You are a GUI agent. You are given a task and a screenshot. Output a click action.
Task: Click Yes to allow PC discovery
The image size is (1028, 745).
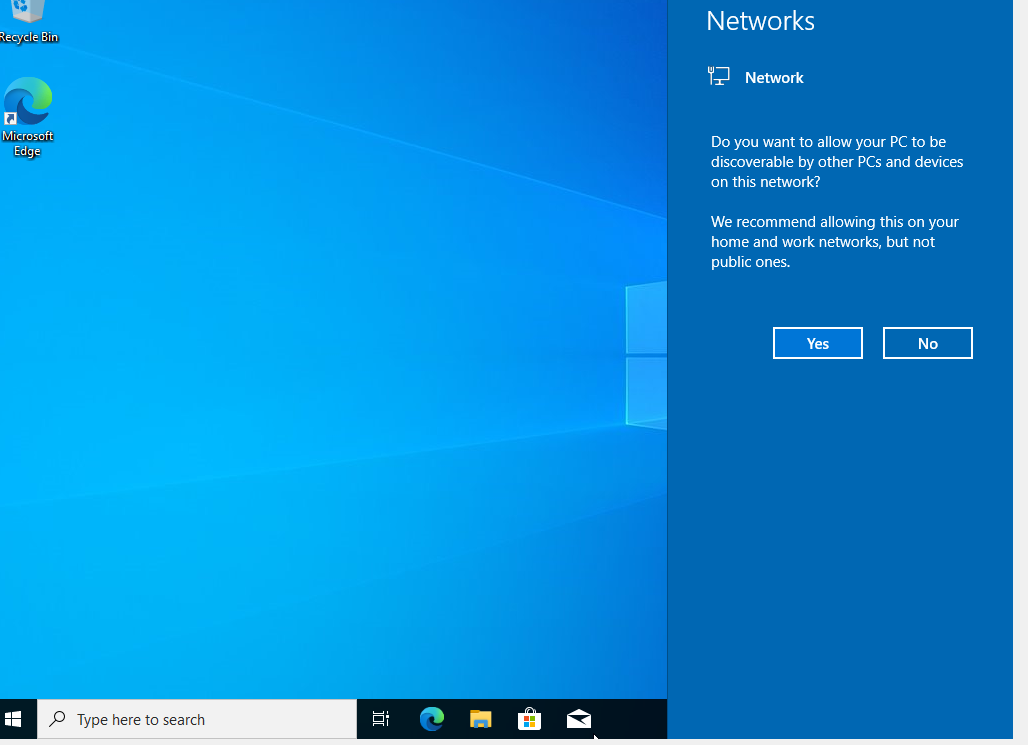[818, 343]
